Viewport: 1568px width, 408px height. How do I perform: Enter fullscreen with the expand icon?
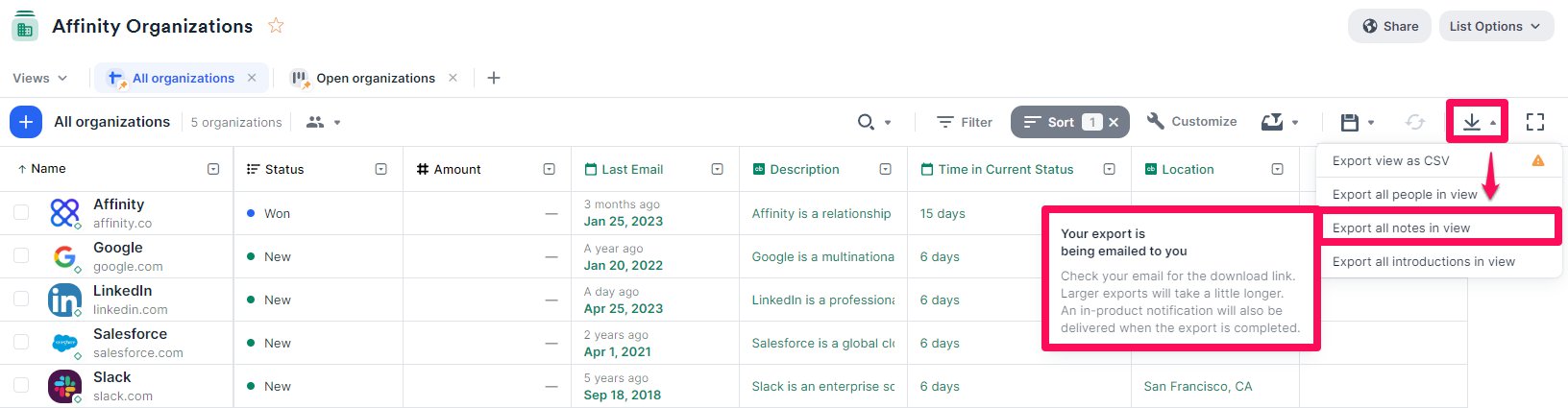click(1535, 122)
